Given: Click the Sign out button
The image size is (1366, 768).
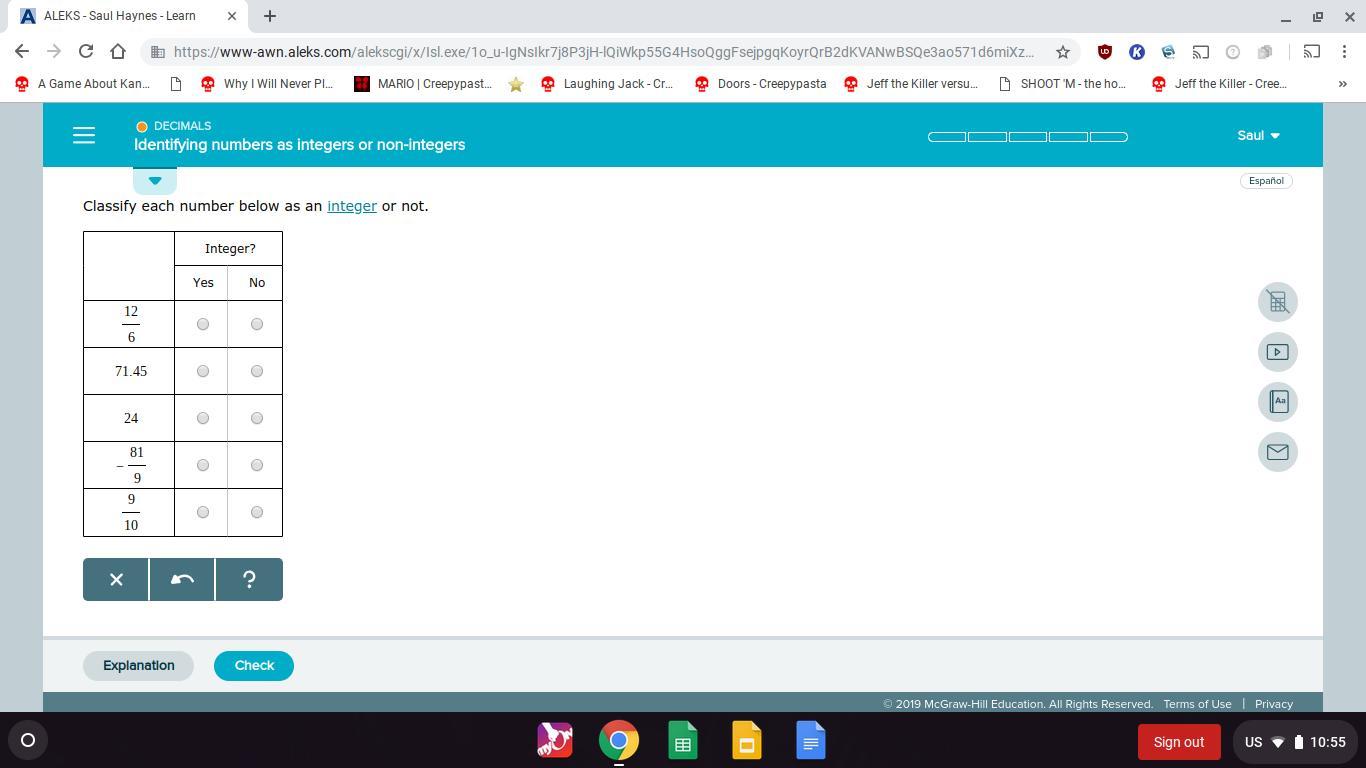Looking at the screenshot, I should [x=1179, y=742].
